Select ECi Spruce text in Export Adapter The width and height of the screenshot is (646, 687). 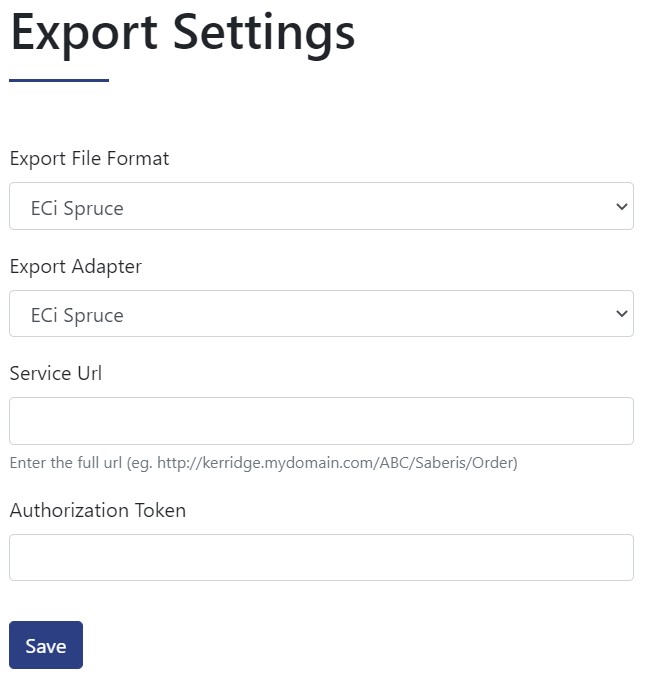77,316
